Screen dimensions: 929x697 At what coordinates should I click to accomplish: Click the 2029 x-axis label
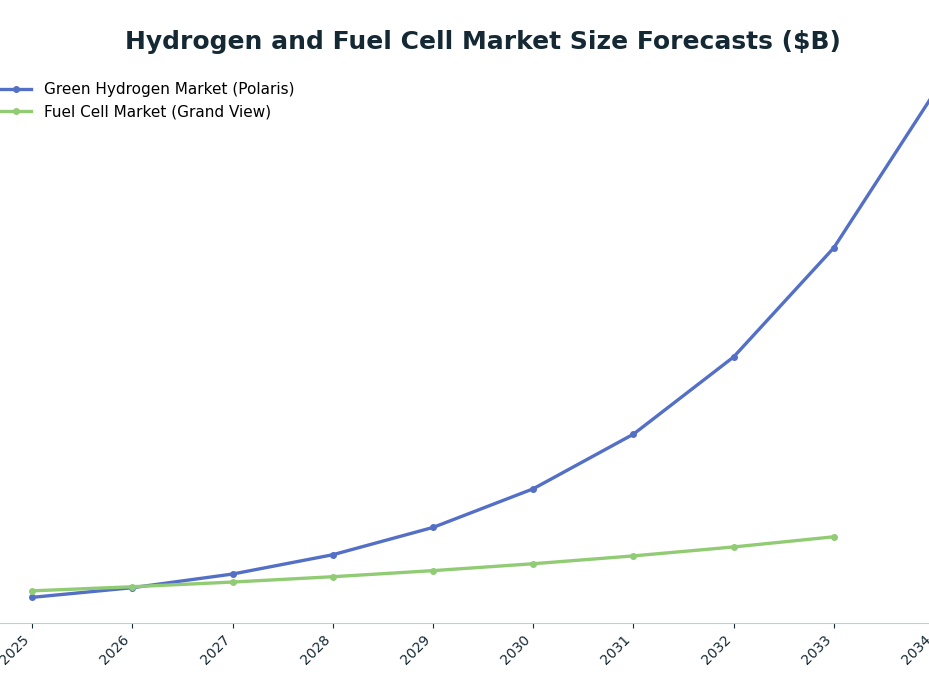415,650
